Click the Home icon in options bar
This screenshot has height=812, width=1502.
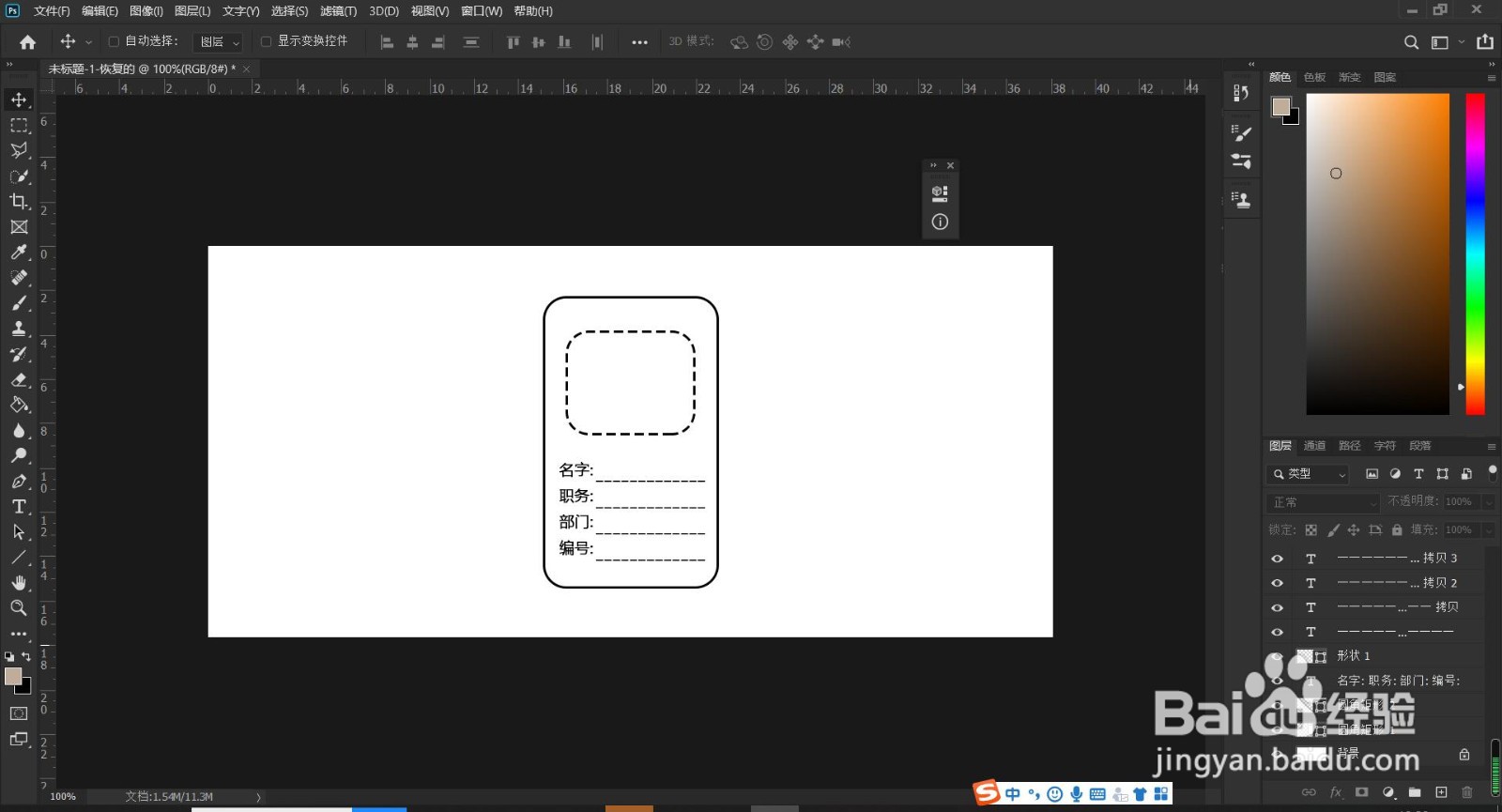tap(28, 41)
